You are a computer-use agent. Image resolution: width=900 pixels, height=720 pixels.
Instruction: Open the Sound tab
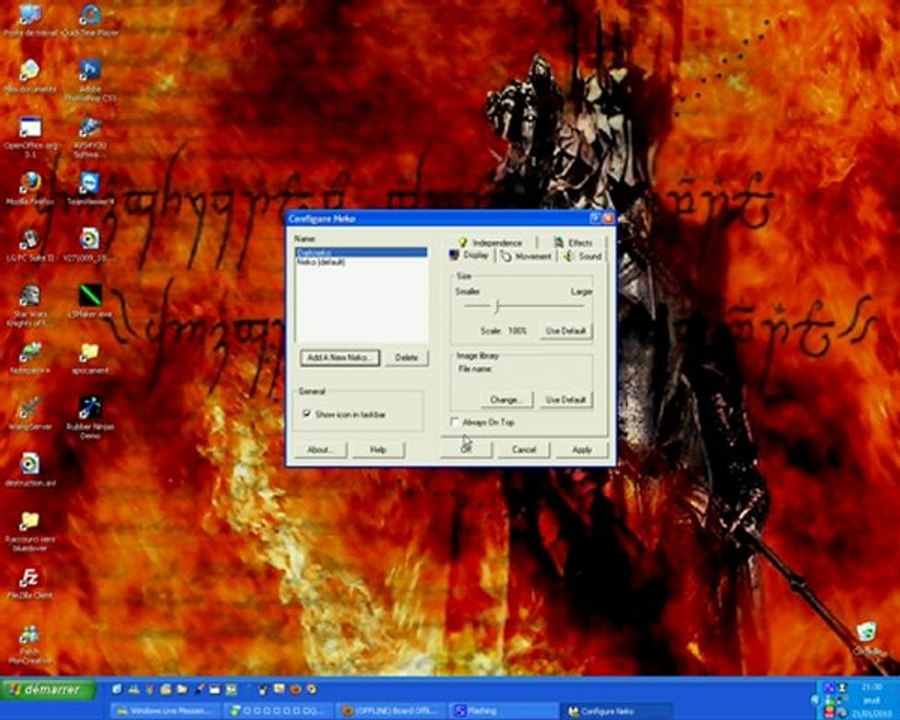582,256
